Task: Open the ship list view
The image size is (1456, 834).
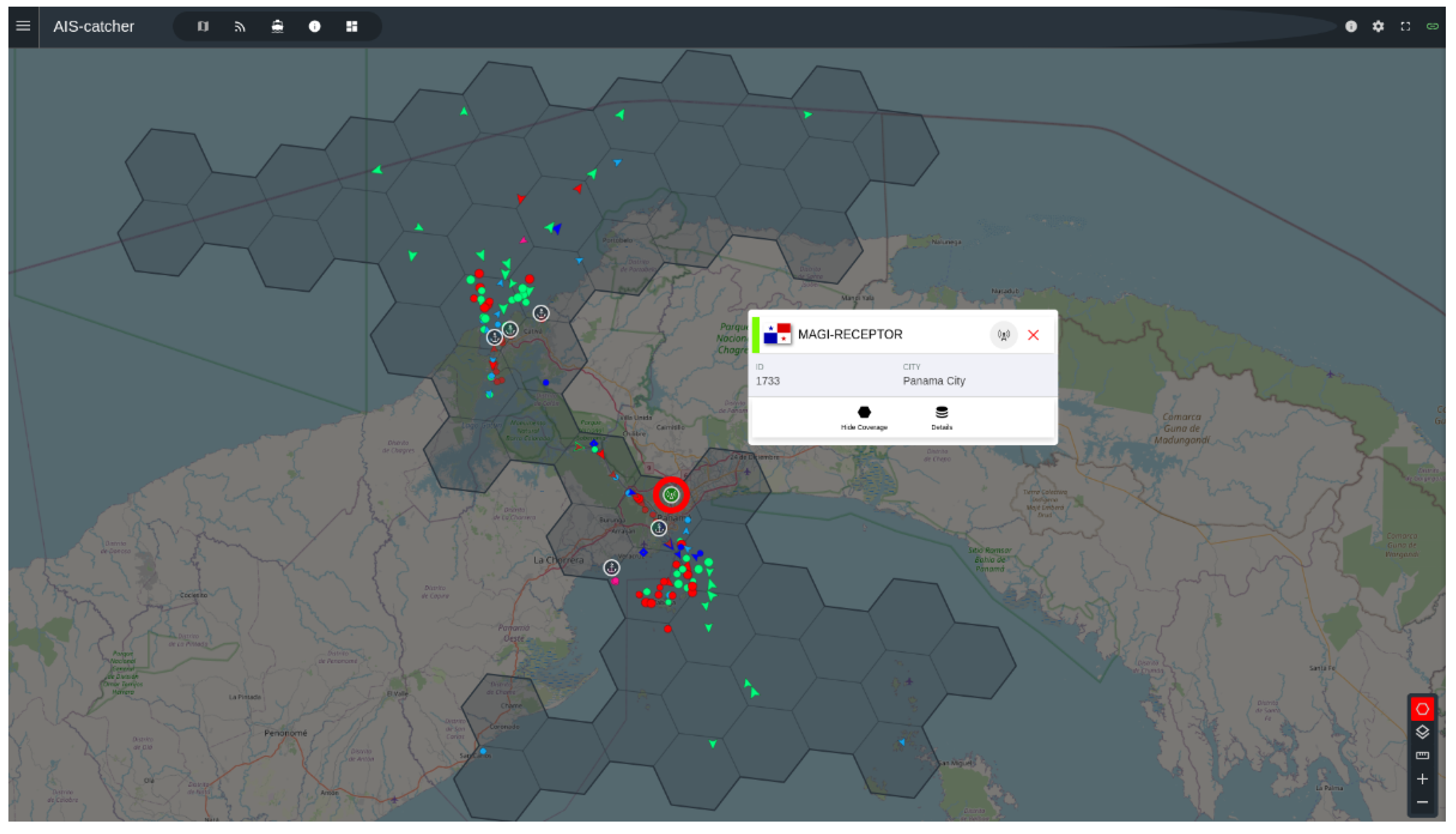Action: [277, 26]
